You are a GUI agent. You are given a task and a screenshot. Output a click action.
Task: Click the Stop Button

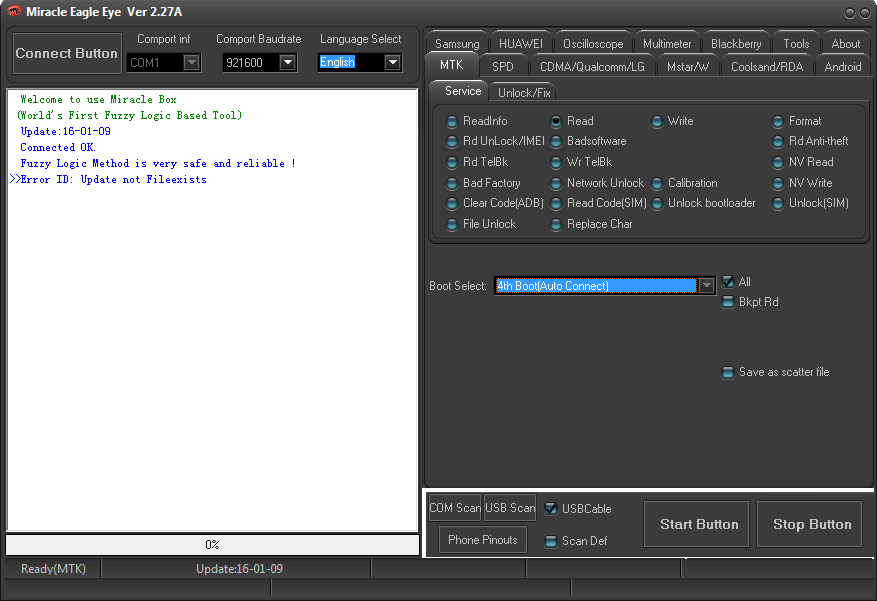point(809,524)
